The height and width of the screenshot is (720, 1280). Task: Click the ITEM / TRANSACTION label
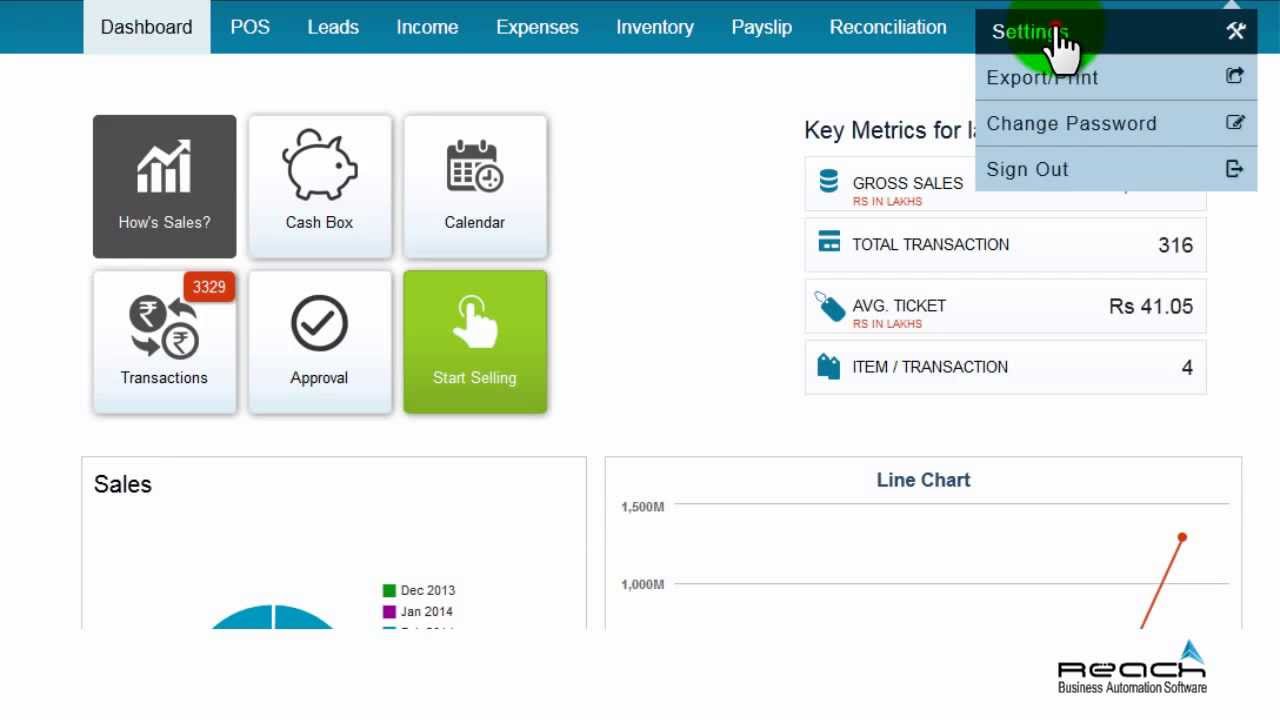pos(930,366)
